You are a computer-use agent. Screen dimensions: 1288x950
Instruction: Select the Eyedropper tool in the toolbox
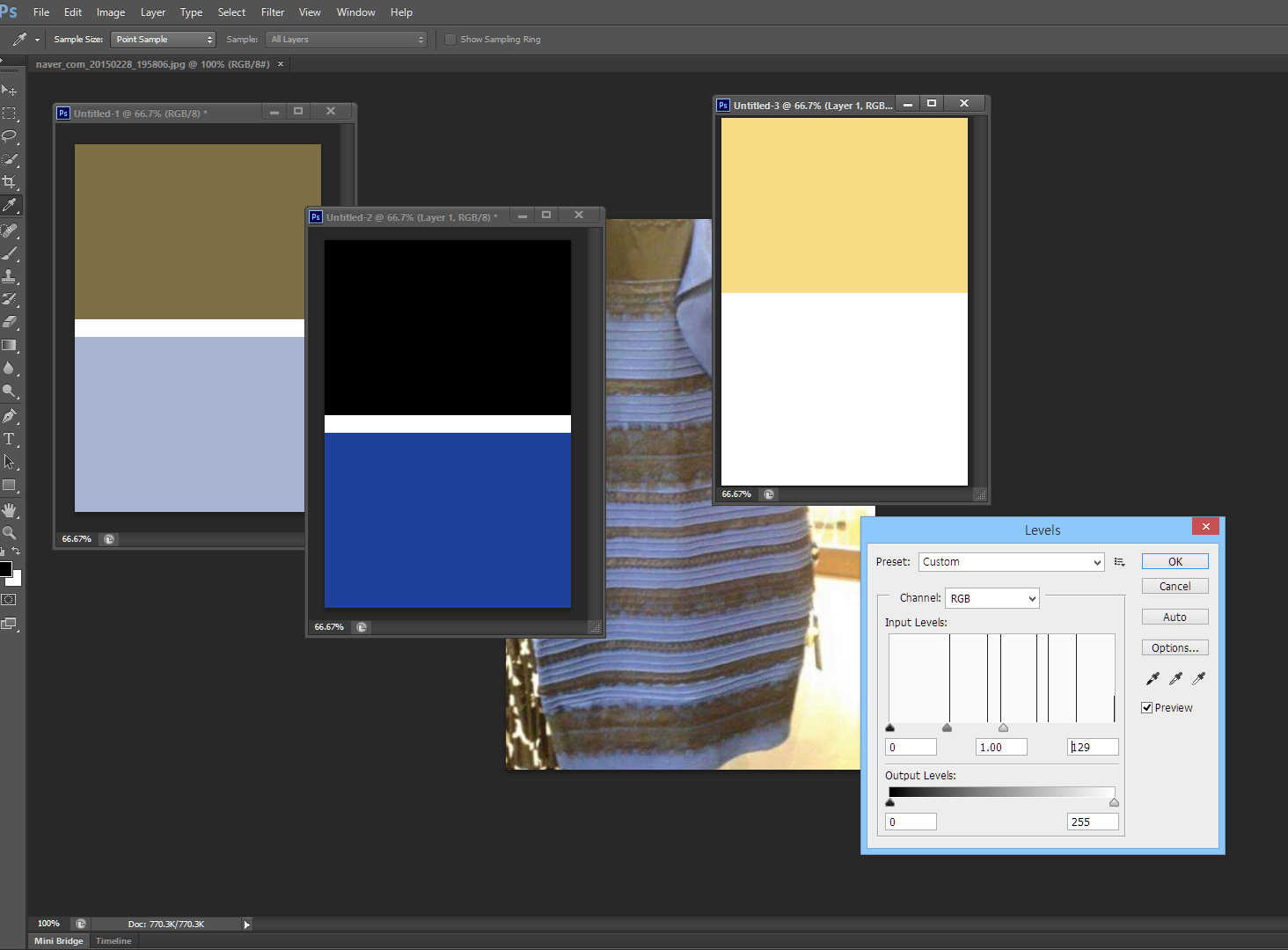pyautogui.click(x=10, y=205)
